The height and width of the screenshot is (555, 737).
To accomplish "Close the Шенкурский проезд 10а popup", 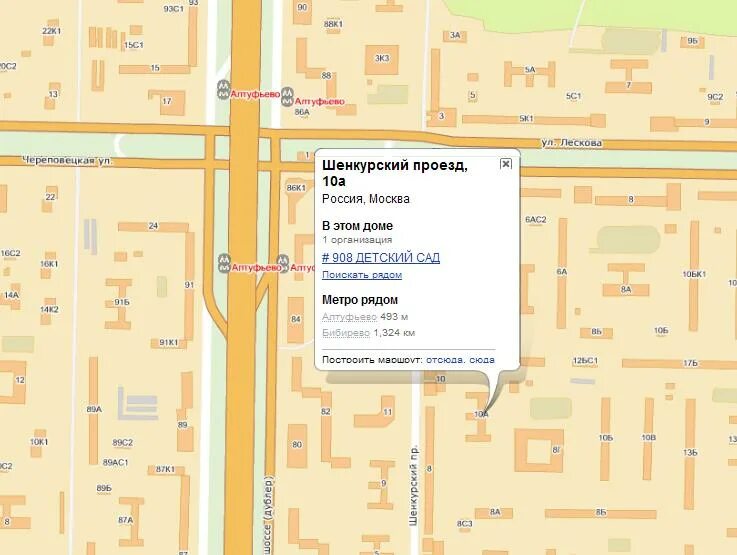I will (506, 164).
